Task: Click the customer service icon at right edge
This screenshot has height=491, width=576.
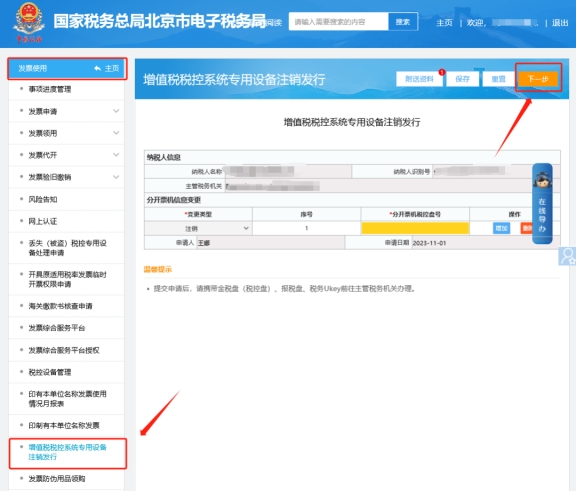Action: (x=568, y=256)
